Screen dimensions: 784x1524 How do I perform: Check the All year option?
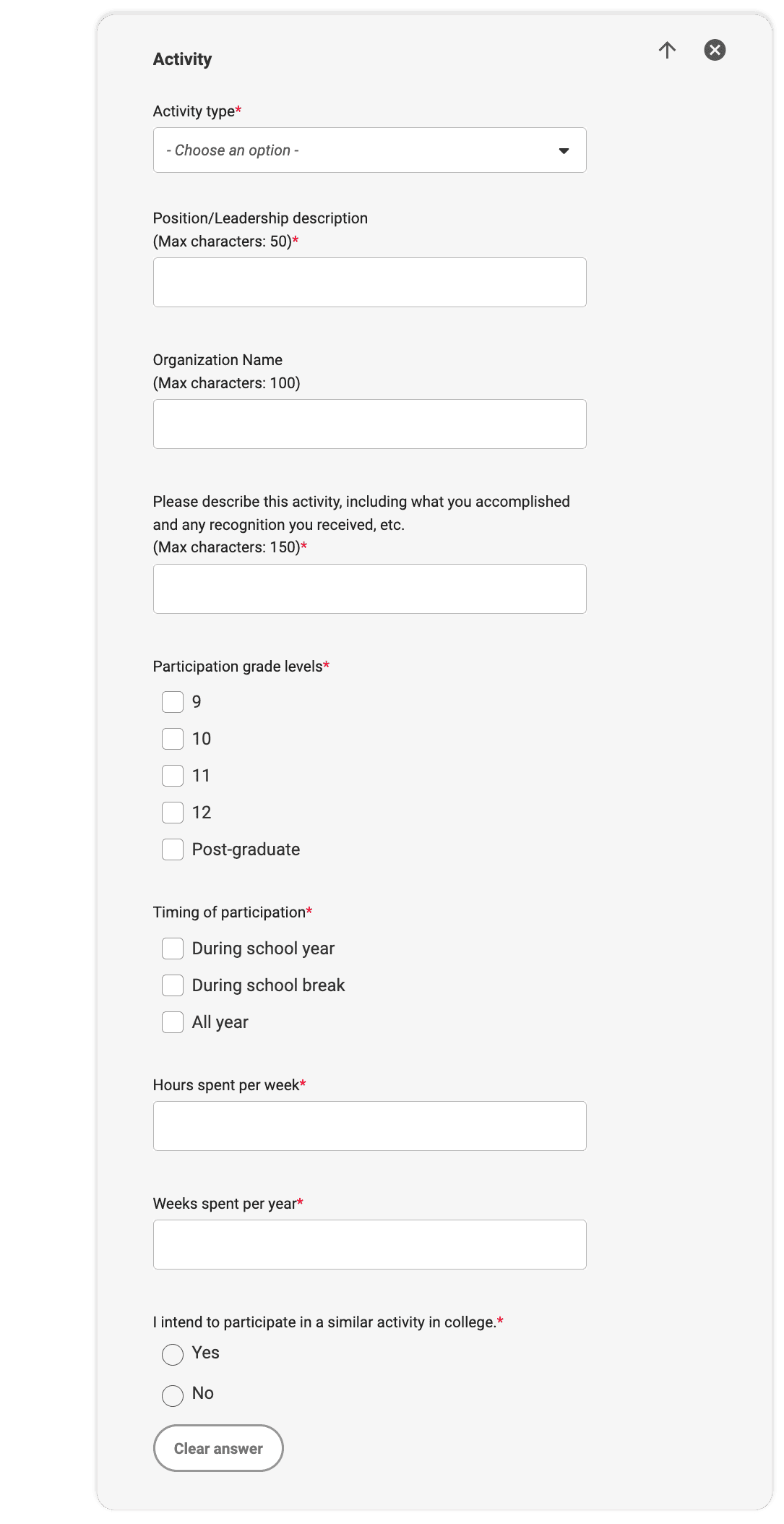click(173, 1022)
